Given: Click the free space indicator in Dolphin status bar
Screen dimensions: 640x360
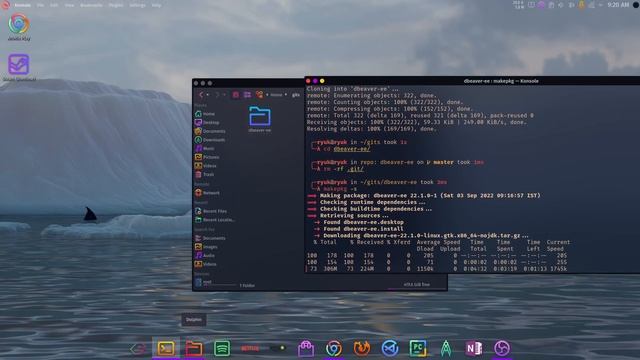Looking at the screenshot, I should point(416,284).
